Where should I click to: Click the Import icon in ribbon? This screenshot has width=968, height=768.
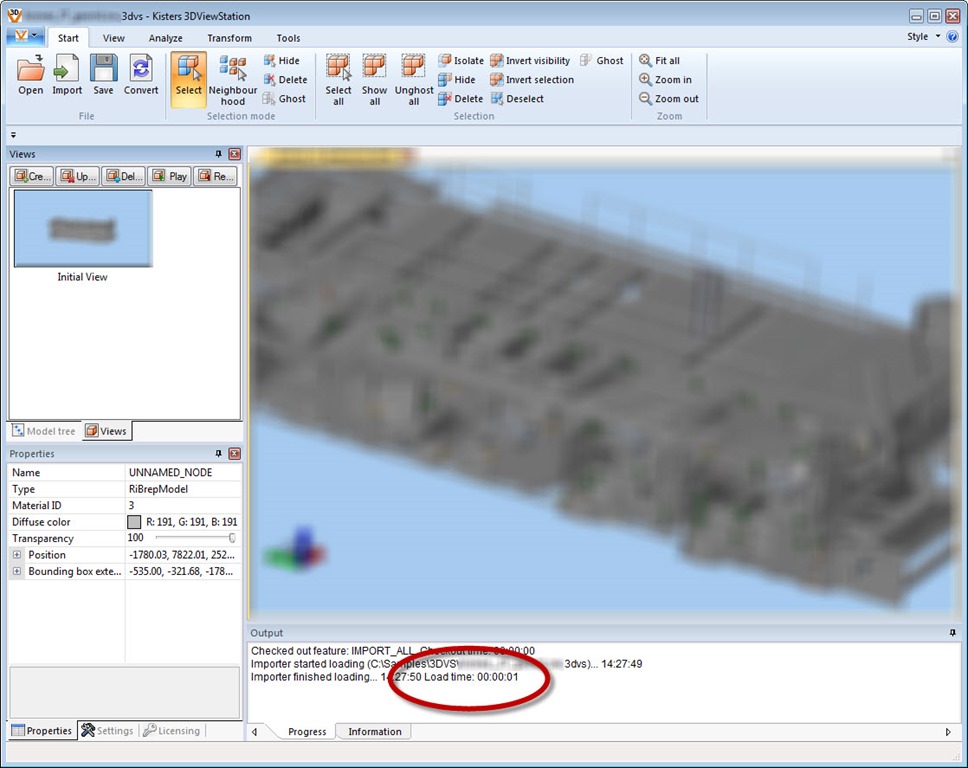click(x=67, y=76)
